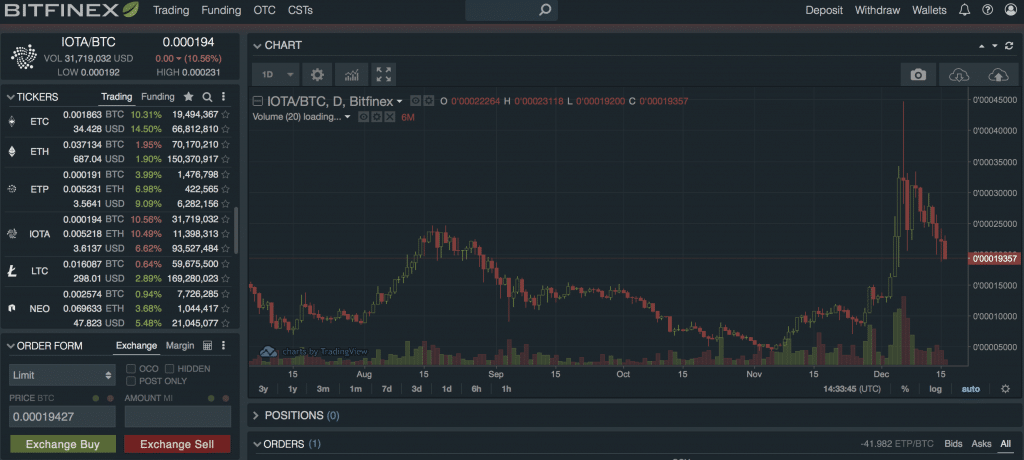The height and width of the screenshot is (460, 1024).
Task: Take a chart snapshot with camera icon
Action: pyautogui.click(x=918, y=75)
